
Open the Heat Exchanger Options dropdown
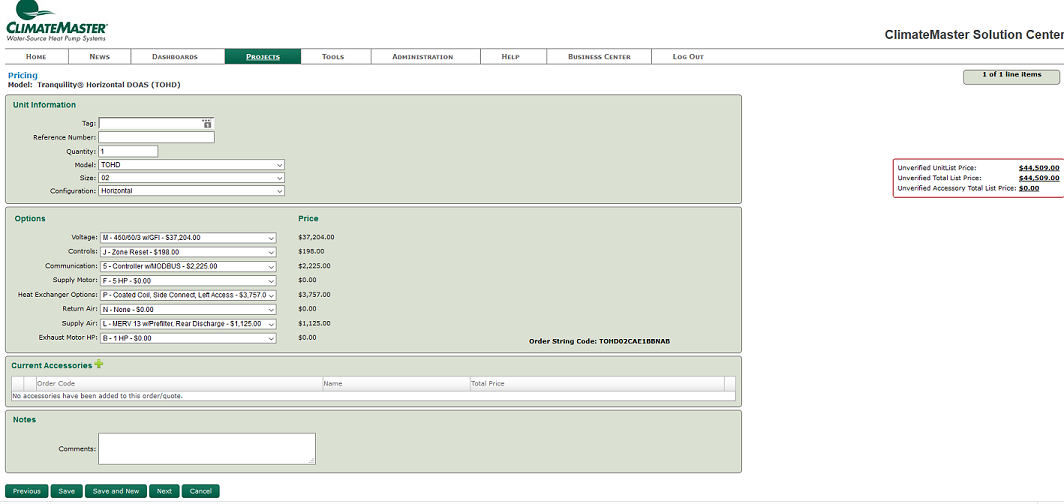(x=188, y=295)
